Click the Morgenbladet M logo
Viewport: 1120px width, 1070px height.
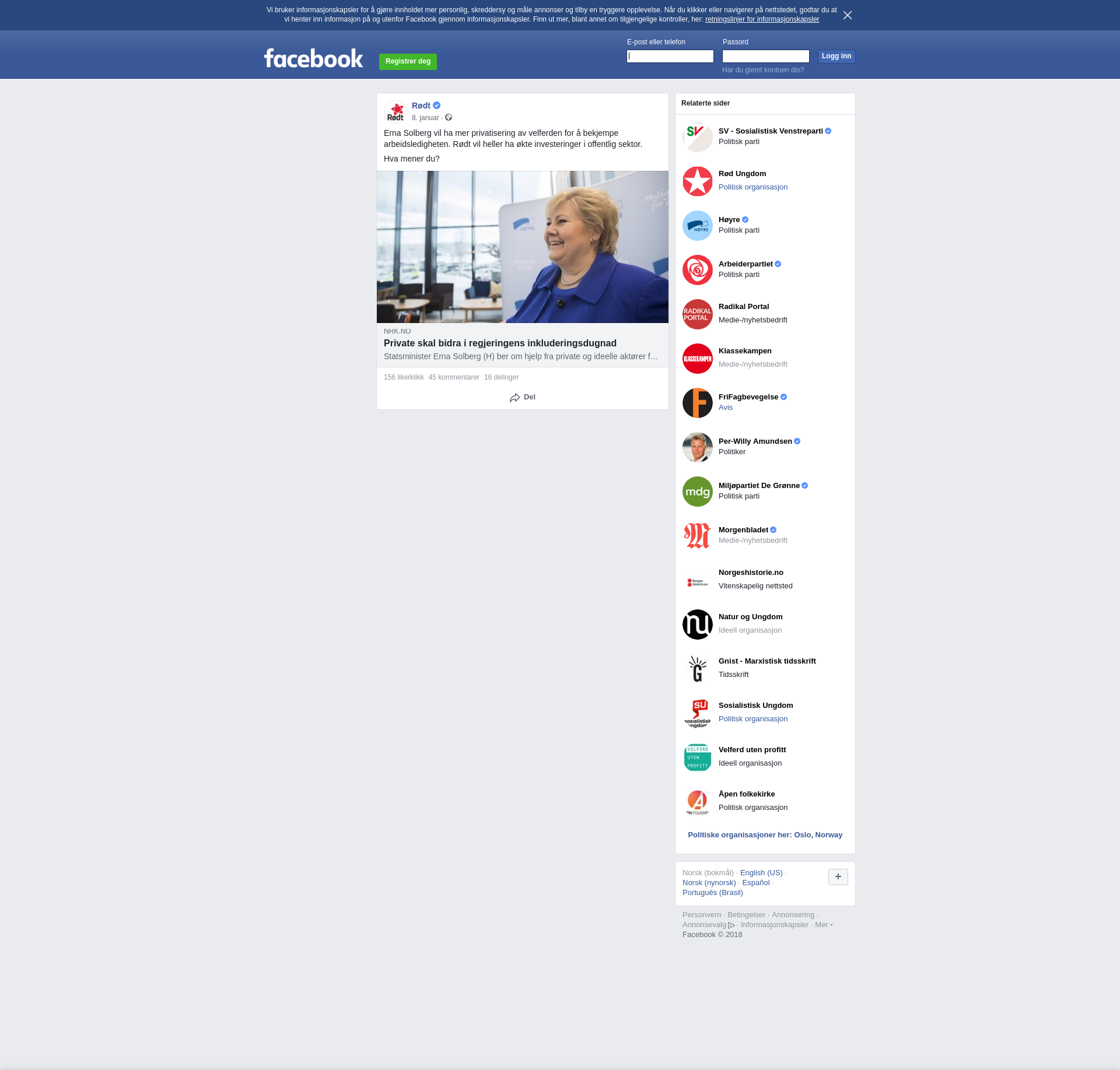point(698,536)
